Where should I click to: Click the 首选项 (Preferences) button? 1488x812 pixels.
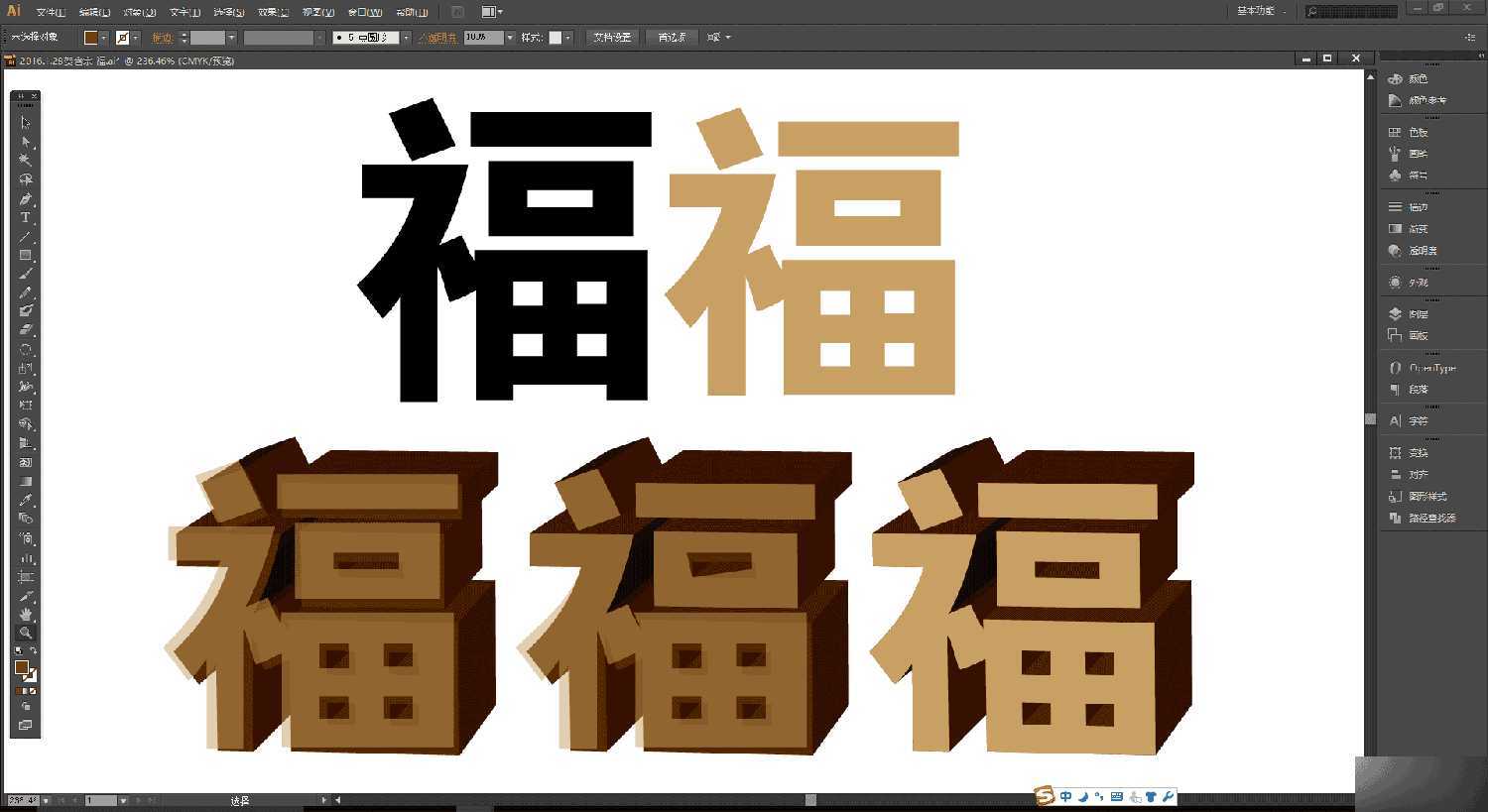[x=671, y=37]
